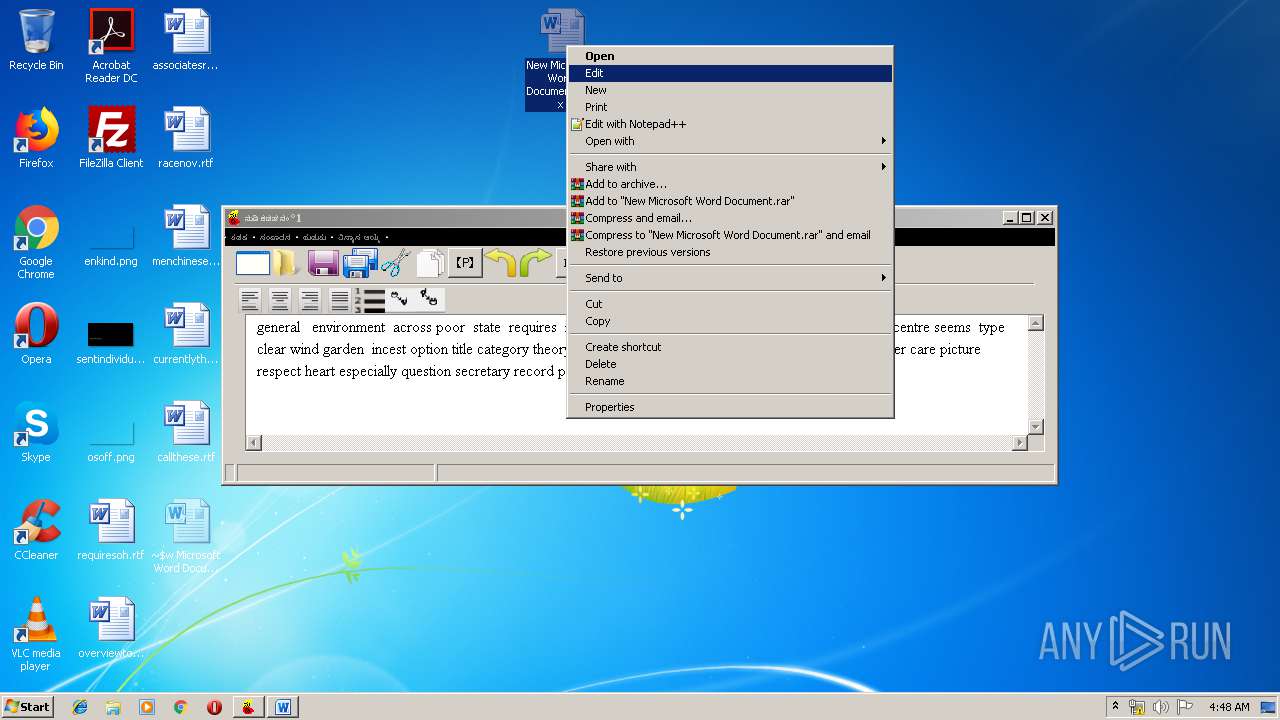Select Print from the context menu
This screenshot has width=1280, height=720.
(x=730, y=107)
